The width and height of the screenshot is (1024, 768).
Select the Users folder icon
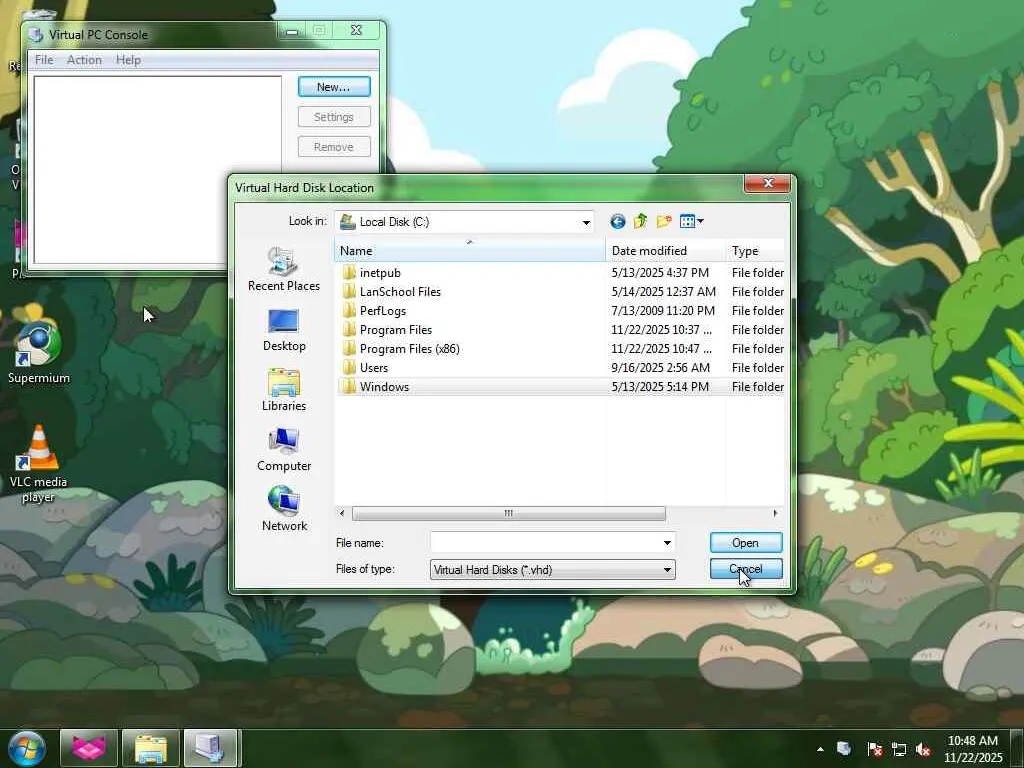click(349, 367)
